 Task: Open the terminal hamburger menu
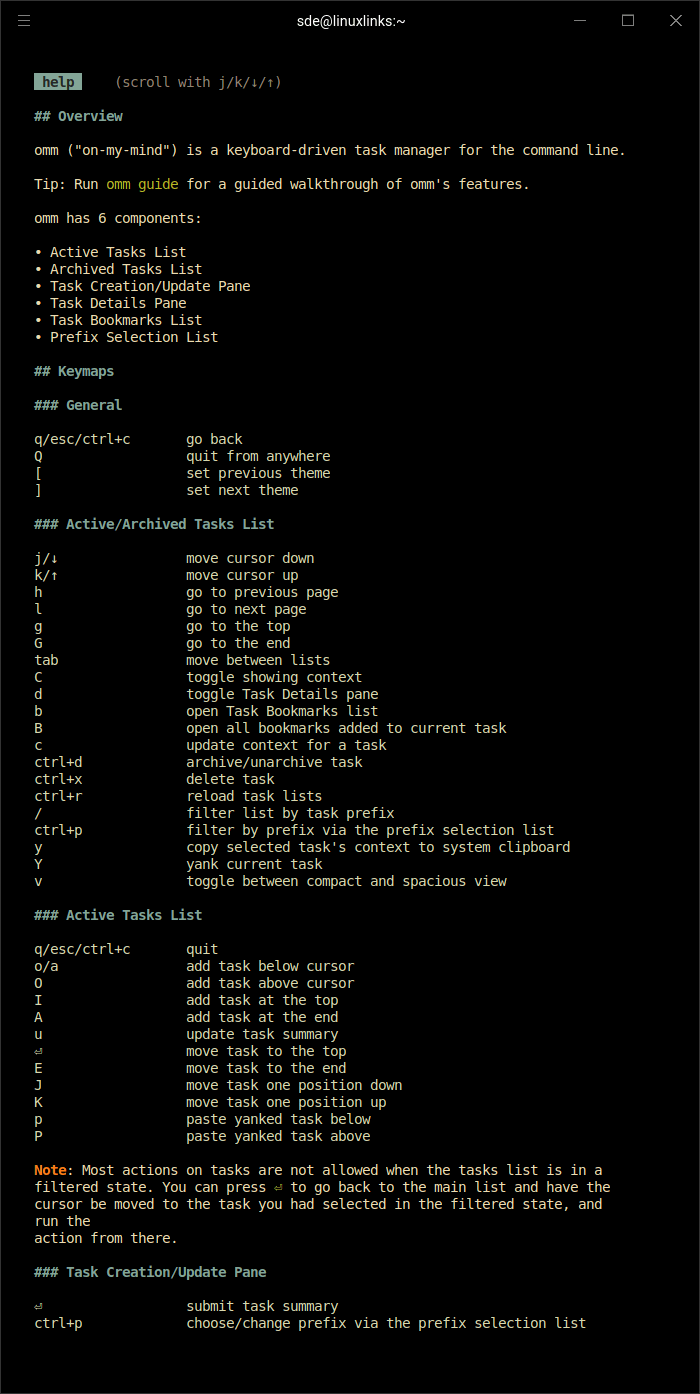(24, 20)
